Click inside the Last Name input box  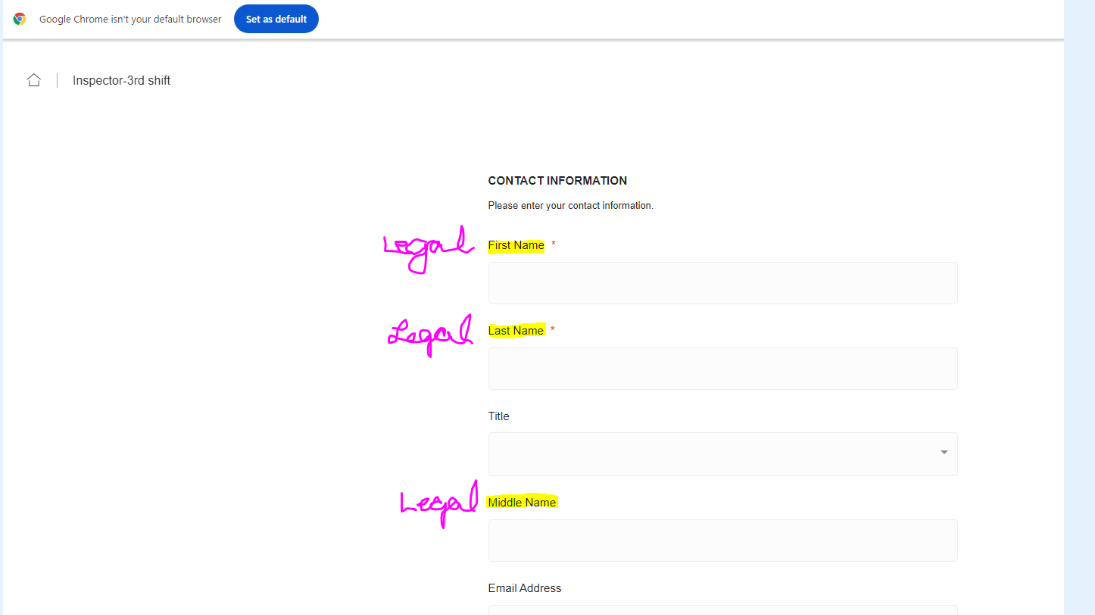[722, 368]
